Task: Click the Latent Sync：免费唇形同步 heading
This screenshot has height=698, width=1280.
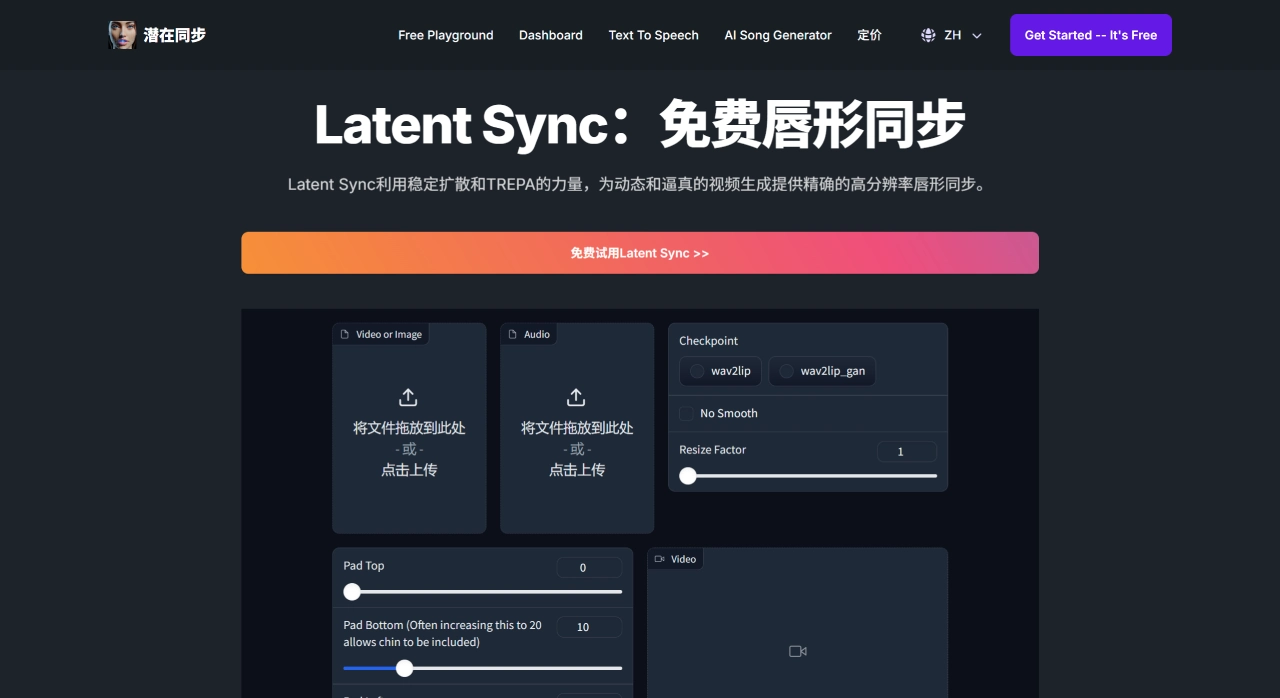Action: (640, 124)
